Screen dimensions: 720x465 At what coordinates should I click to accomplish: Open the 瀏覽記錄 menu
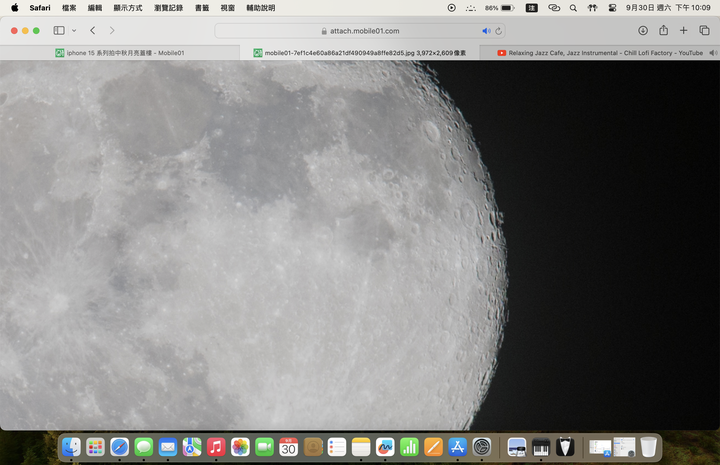(x=169, y=8)
